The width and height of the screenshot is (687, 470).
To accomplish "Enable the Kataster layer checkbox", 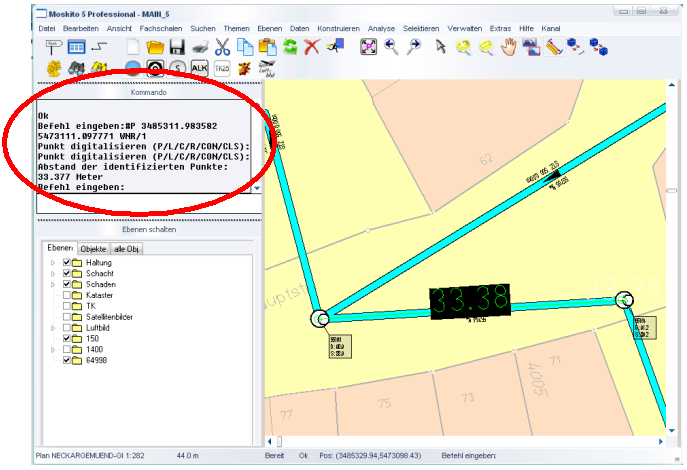I will tap(67, 296).
